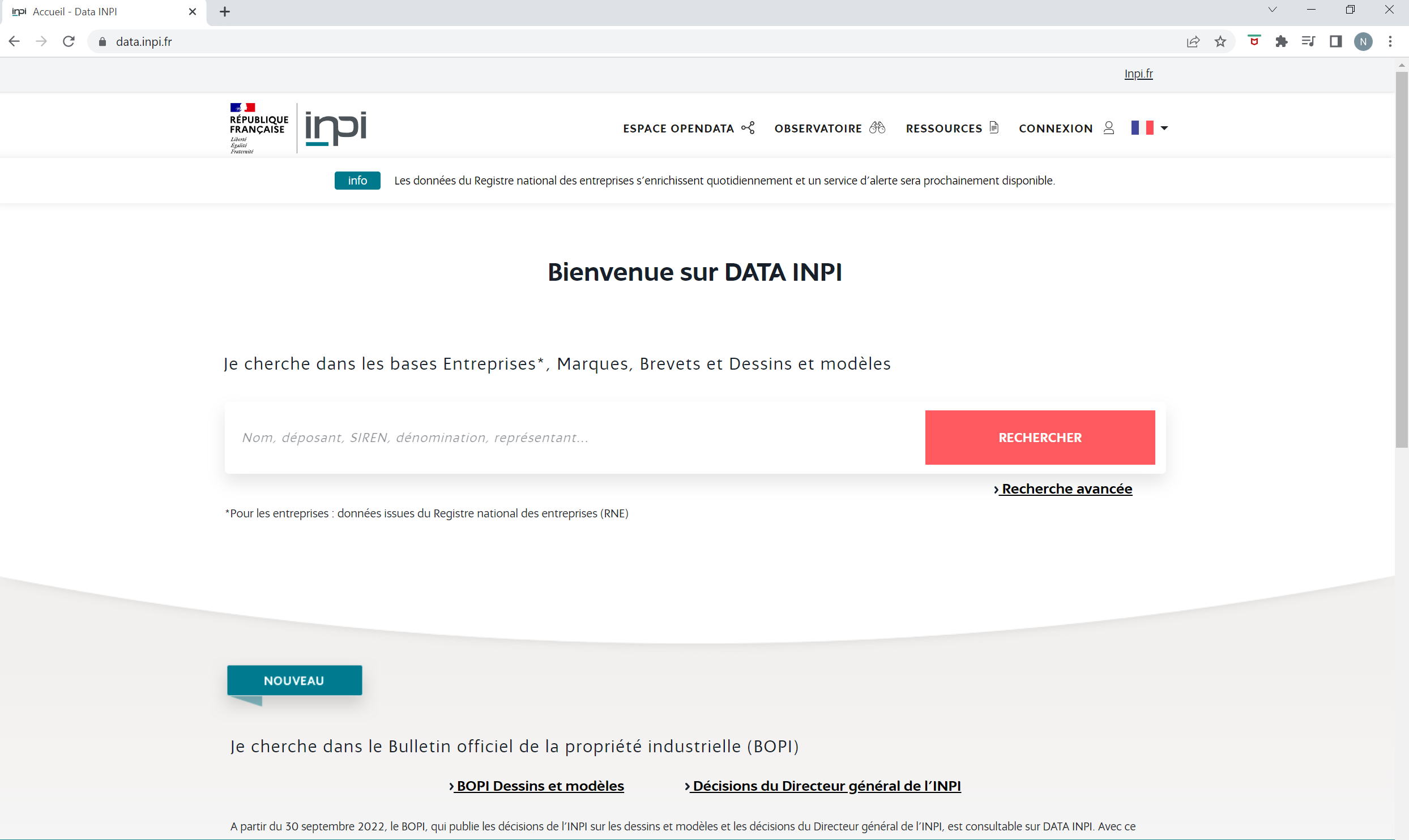This screenshot has width=1409, height=840.
Task: Open the media control playlist icon
Action: pos(1309,41)
